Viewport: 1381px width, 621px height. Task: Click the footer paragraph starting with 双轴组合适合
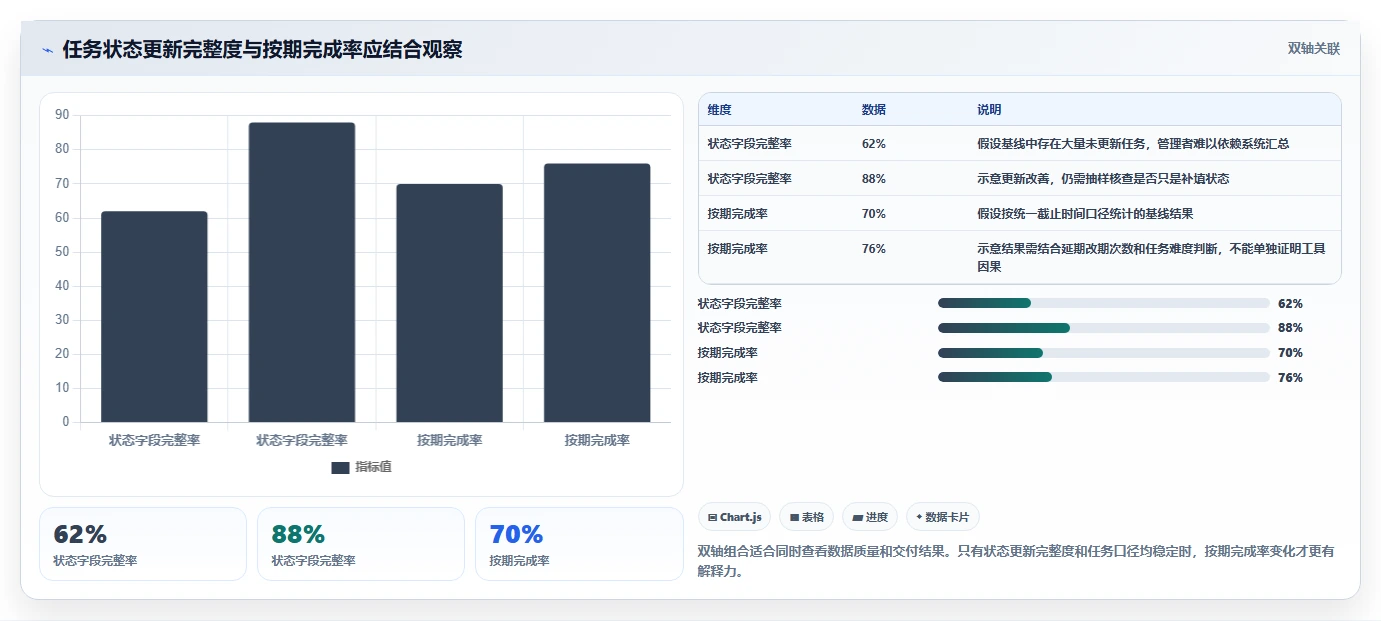(1016, 562)
